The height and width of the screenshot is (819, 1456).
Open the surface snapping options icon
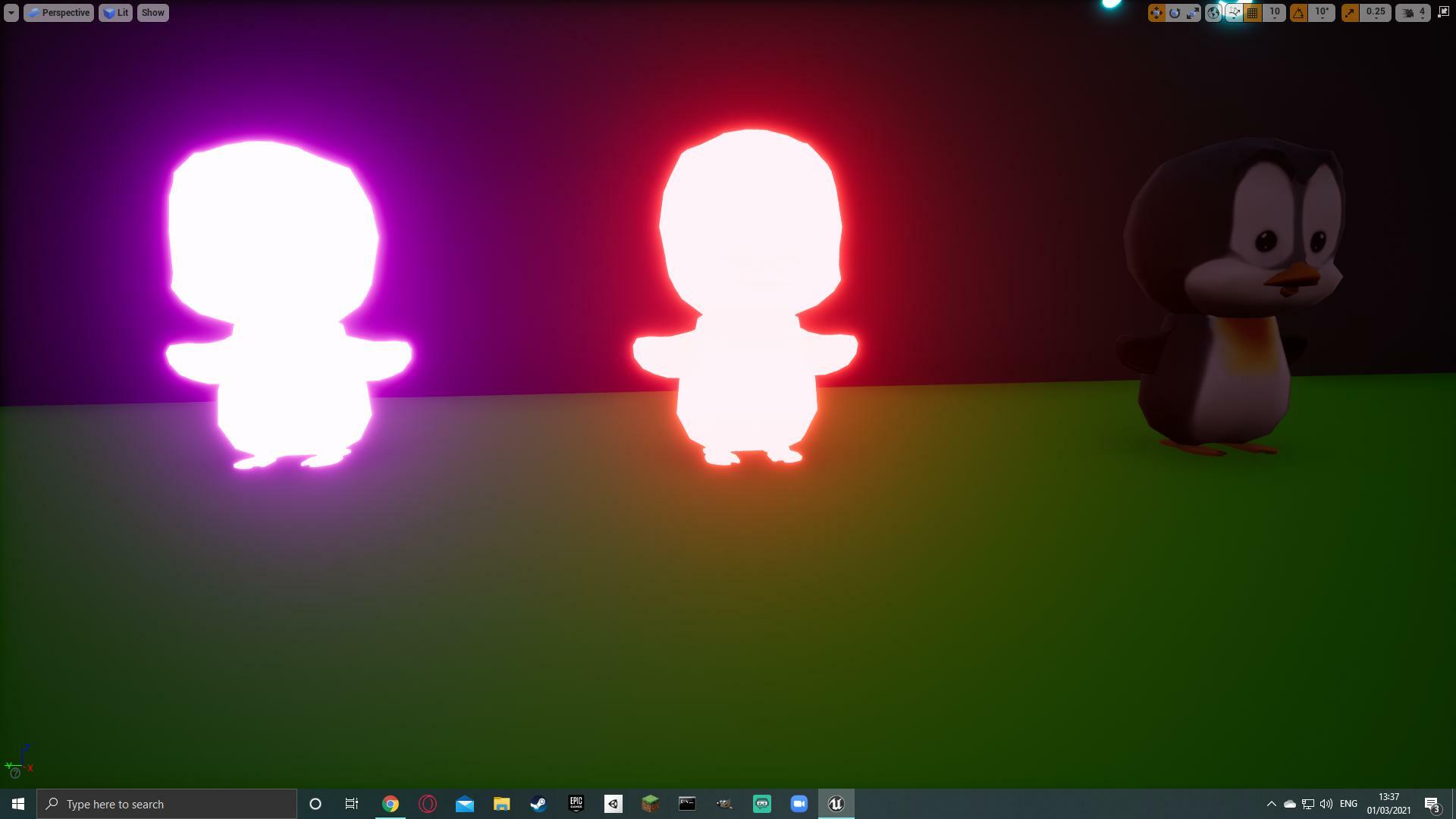click(1234, 13)
